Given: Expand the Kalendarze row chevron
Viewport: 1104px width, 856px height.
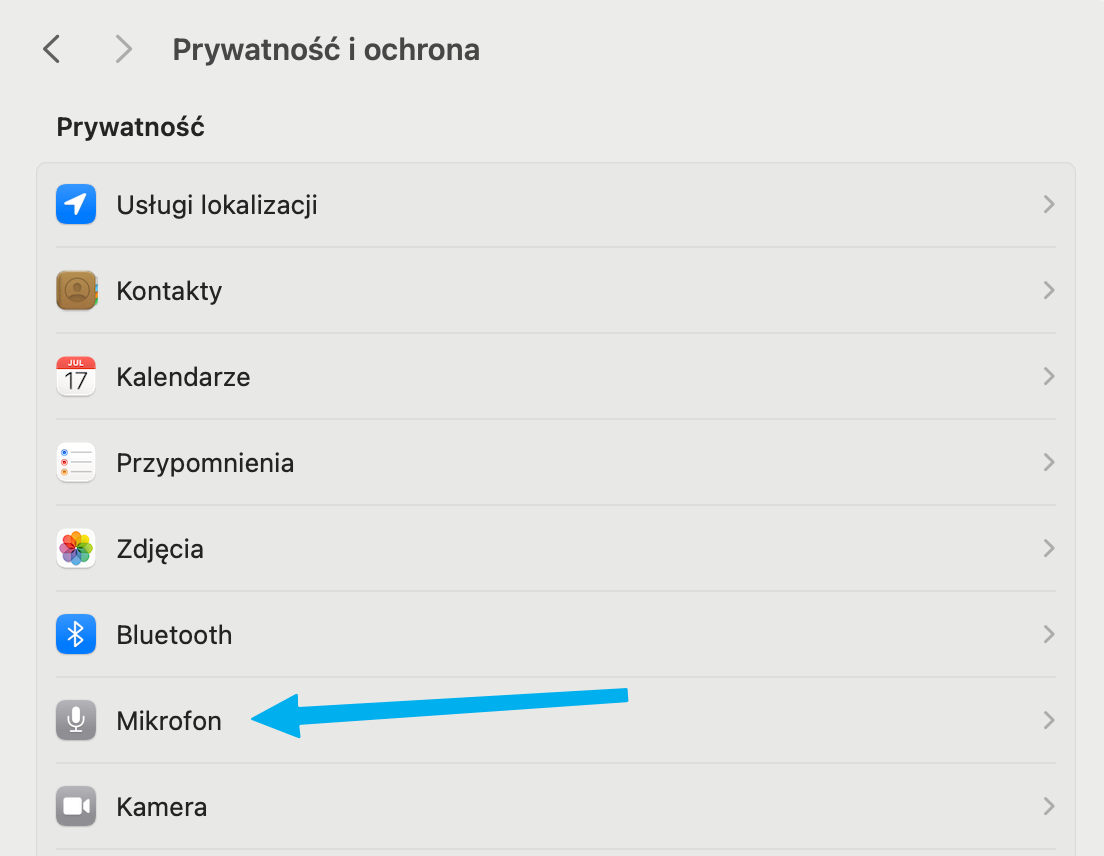Looking at the screenshot, I should point(1048,377).
